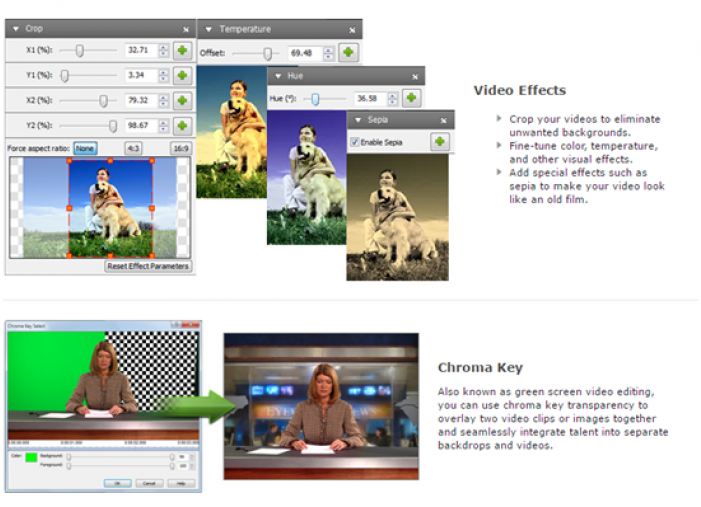The width and height of the screenshot is (701, 507).
Task: Collapse the Hue panel with its triangle
Action: coord(278,76)
